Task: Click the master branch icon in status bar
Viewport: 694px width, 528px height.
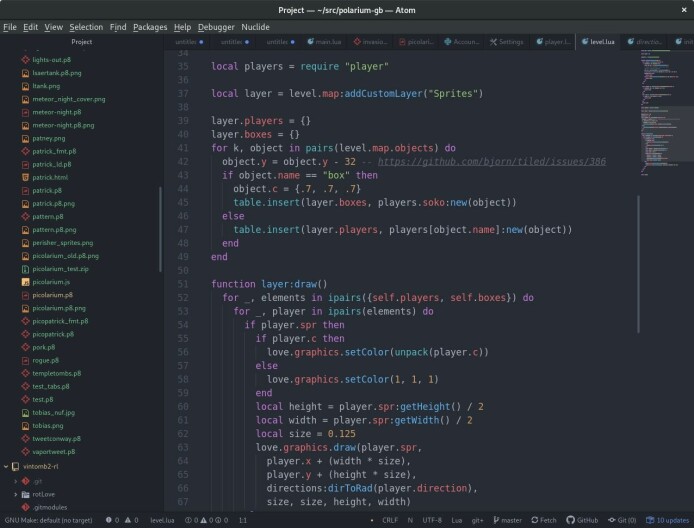Action: coord(496,520)
